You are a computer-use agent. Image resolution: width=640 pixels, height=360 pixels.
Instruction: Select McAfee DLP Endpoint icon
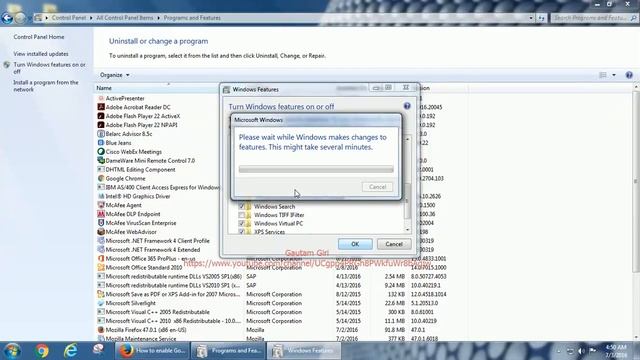pos(101,214)
